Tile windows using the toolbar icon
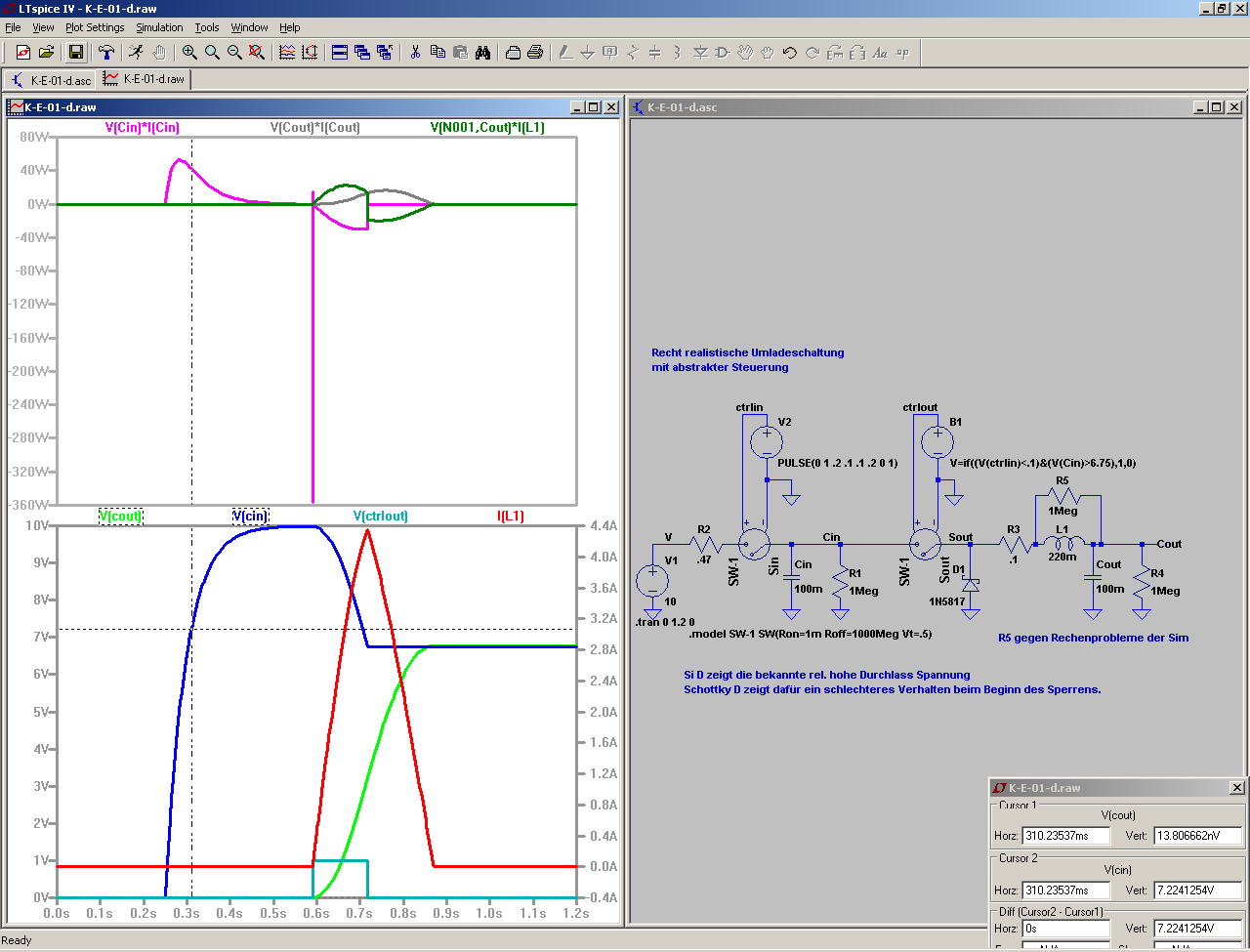Image resolution: width=1250 pixels, height=952 pixels. 340,53
